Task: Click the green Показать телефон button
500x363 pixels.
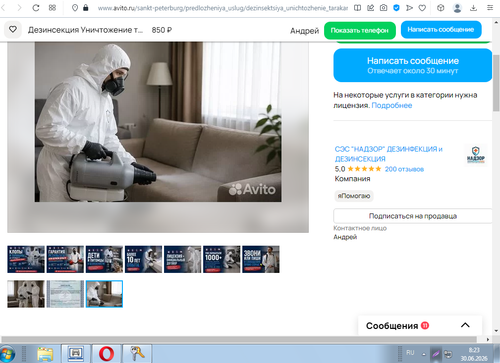Action: click(x=360, y=30)
